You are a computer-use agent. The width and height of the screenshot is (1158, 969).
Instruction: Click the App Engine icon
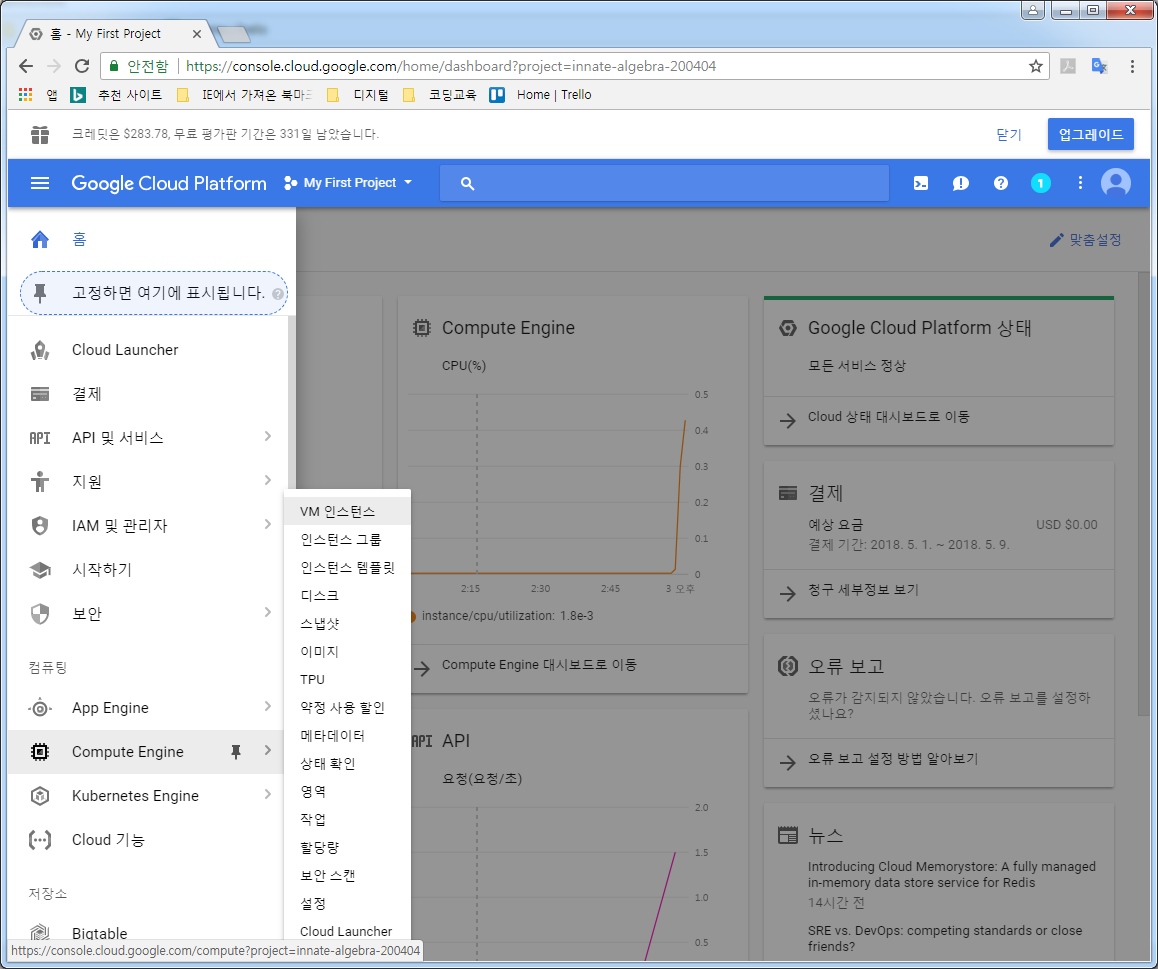(40, 708)
